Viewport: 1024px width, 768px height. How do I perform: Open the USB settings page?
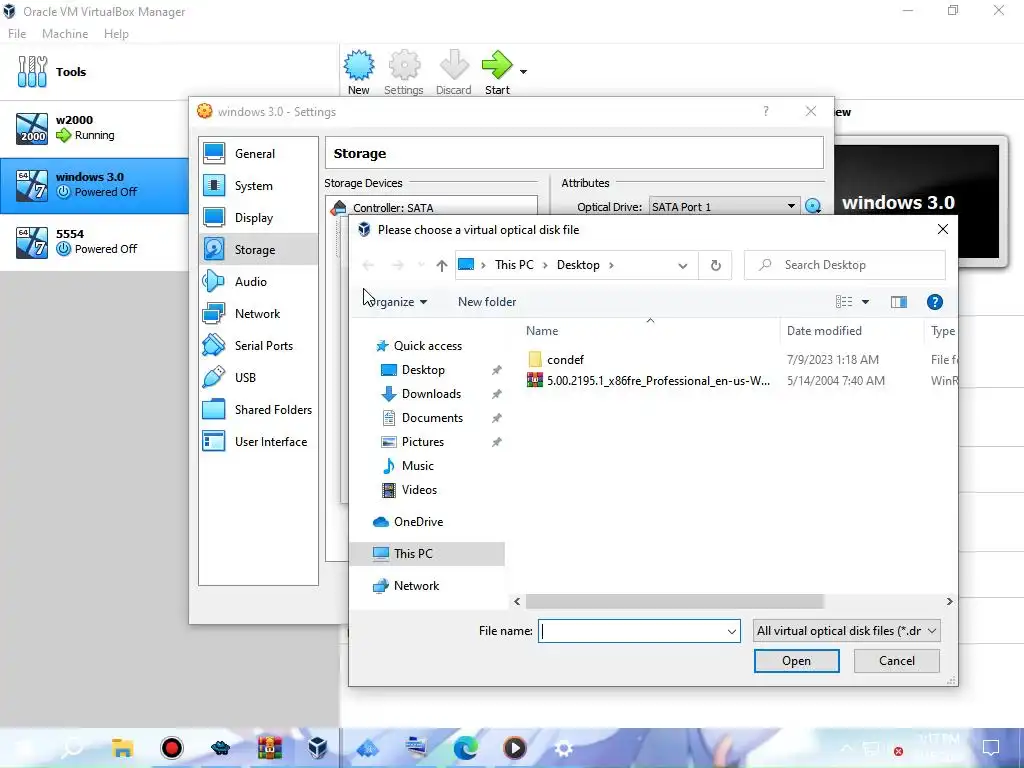[x=259, y=377]
